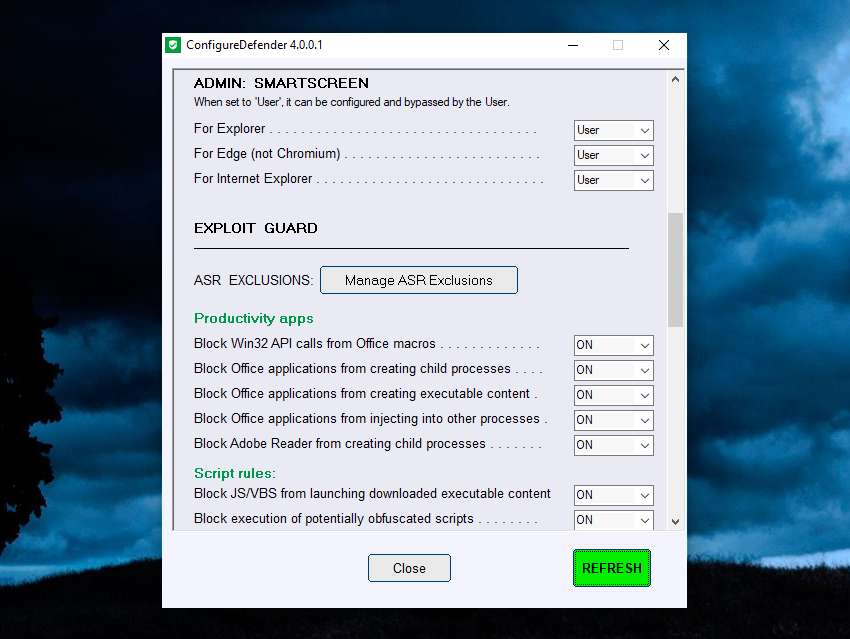Click the Close button at the bottom
Viewport: 850px width, 639px height.
point(409,568)
